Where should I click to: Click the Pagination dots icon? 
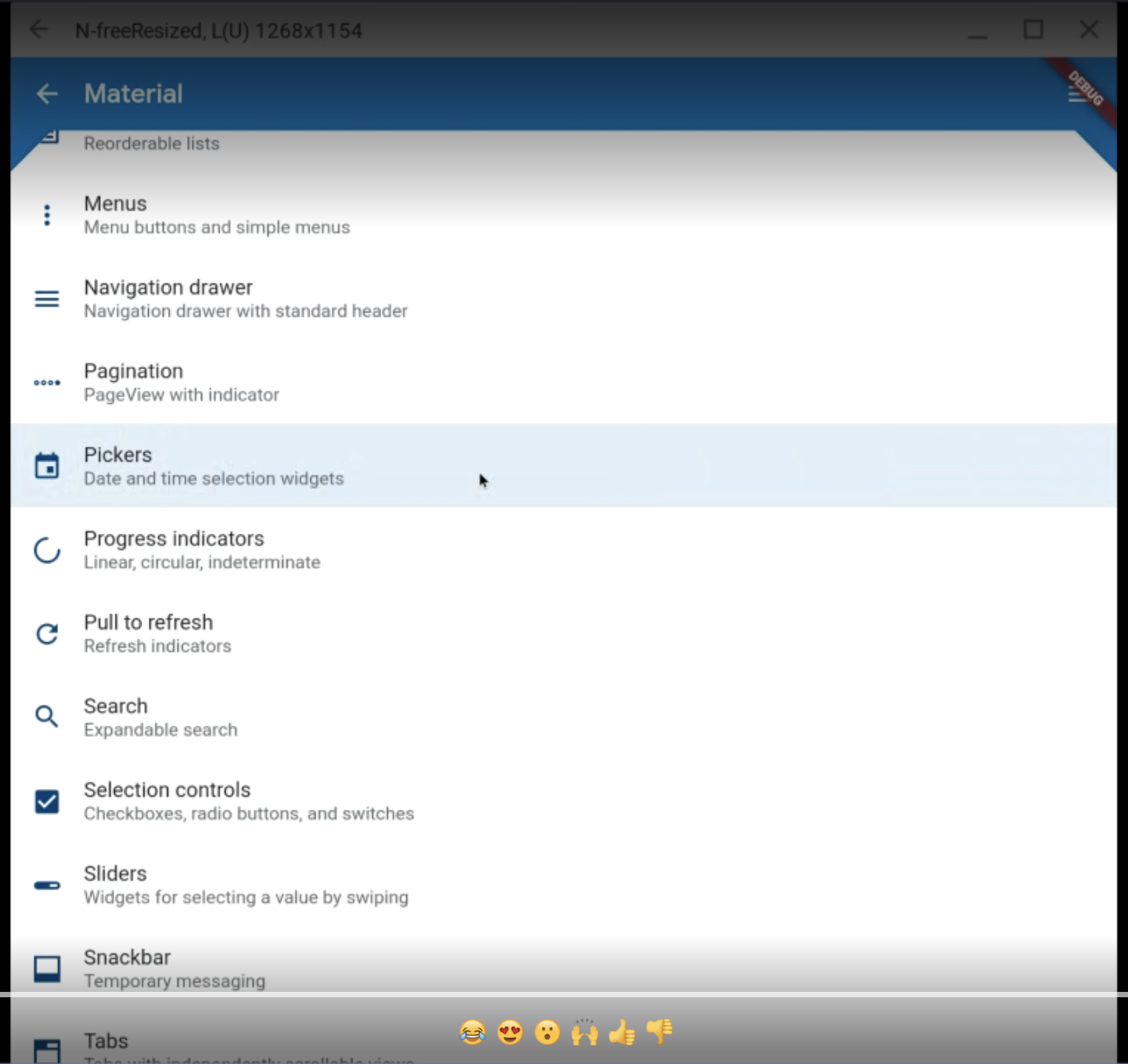(47, 382)
